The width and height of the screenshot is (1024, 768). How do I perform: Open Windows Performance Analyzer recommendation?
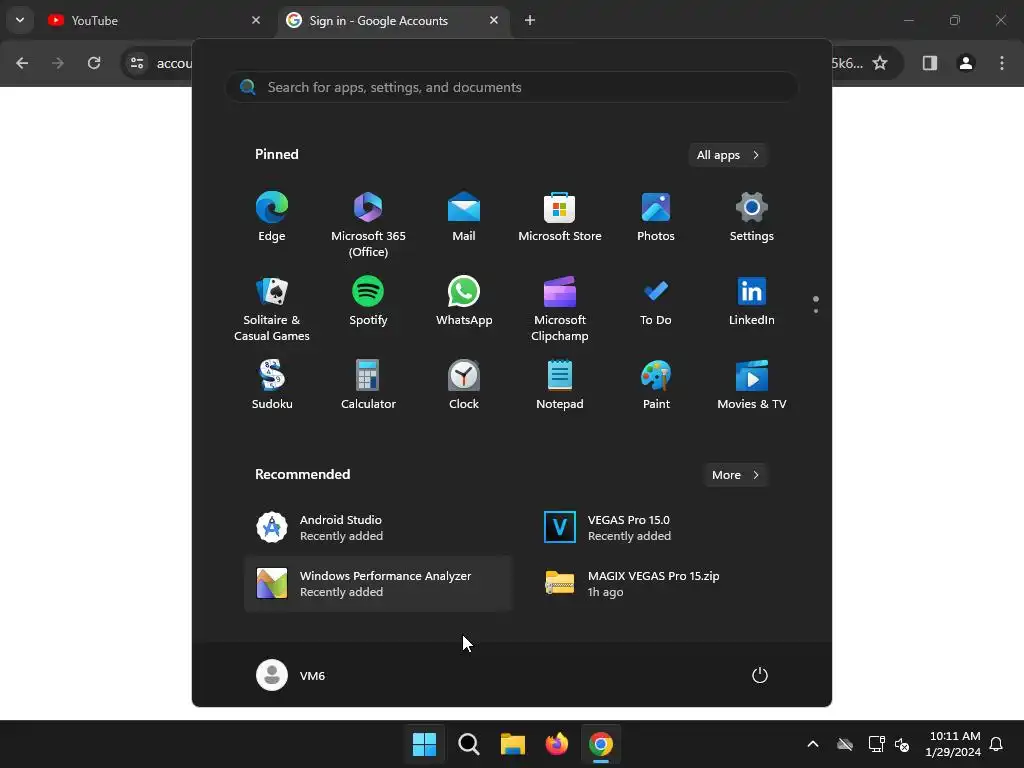click(x=377, y=584)
